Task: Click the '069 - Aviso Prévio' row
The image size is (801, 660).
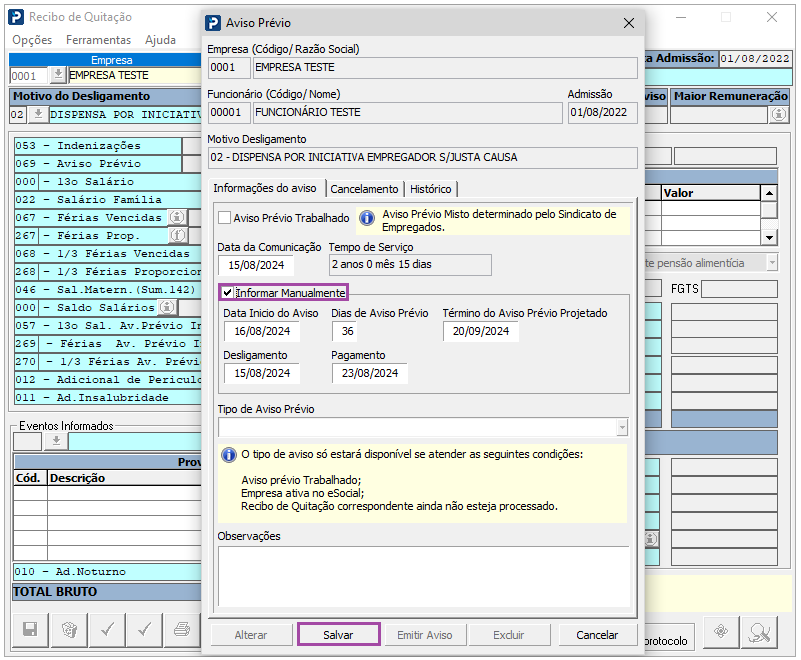Action: tap(98, 163)
